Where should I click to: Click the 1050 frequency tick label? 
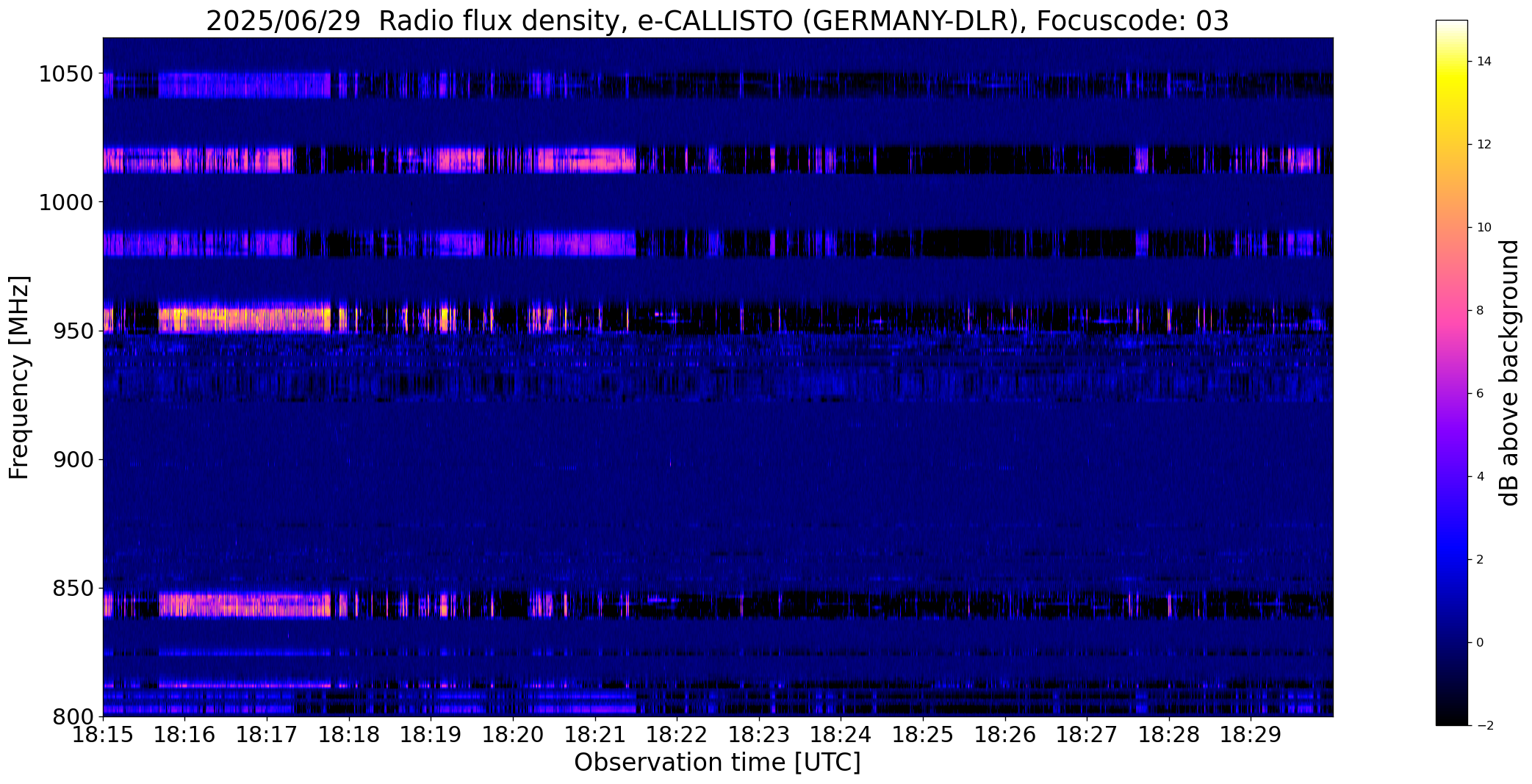pos(66,74)
